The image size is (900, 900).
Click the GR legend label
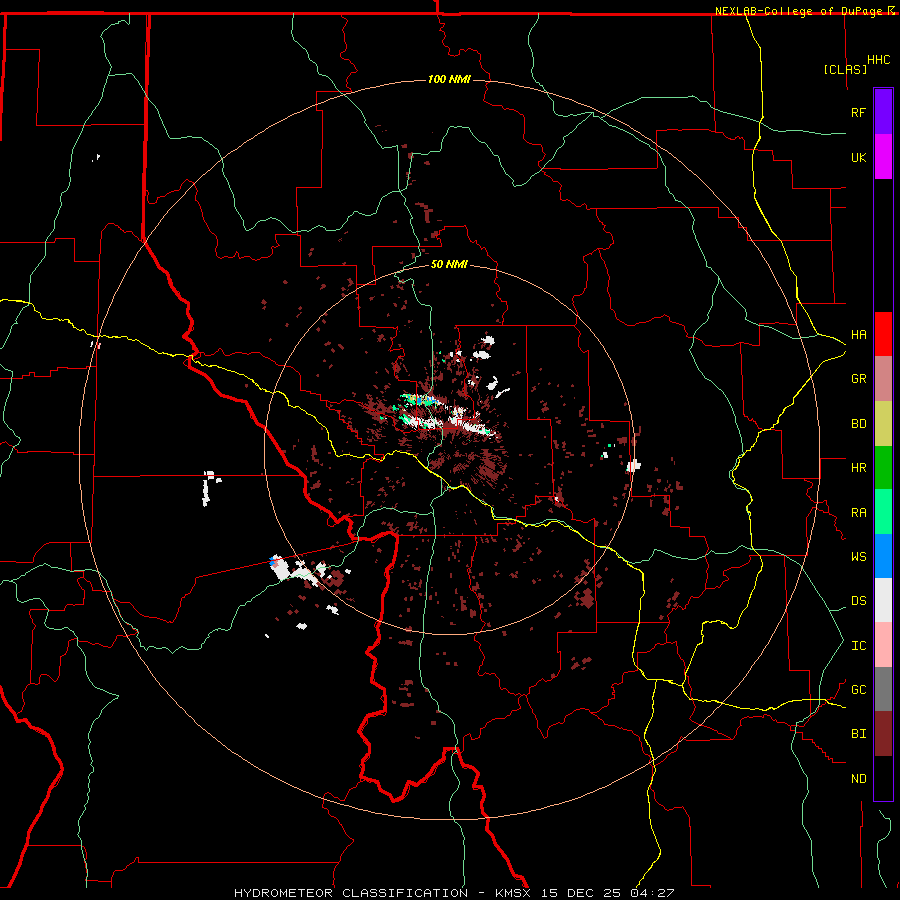click(858, 378)
